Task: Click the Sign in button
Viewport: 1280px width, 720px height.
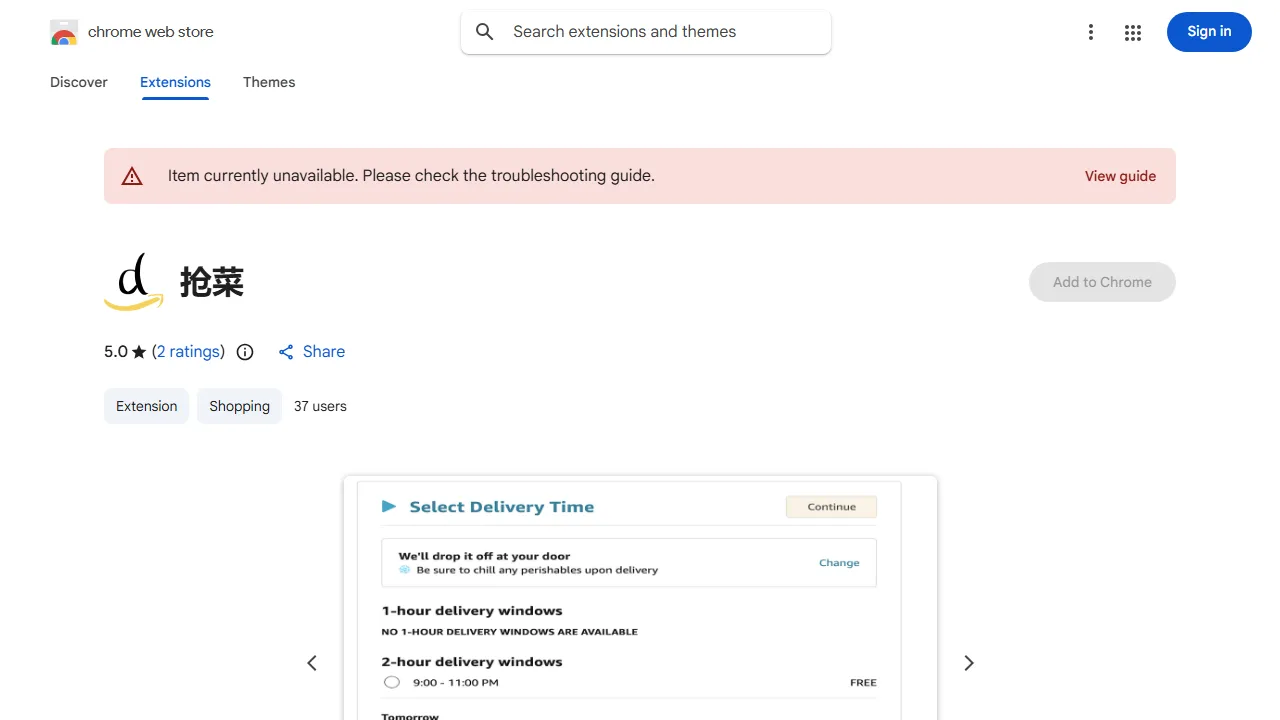Action: (1208, 32)
